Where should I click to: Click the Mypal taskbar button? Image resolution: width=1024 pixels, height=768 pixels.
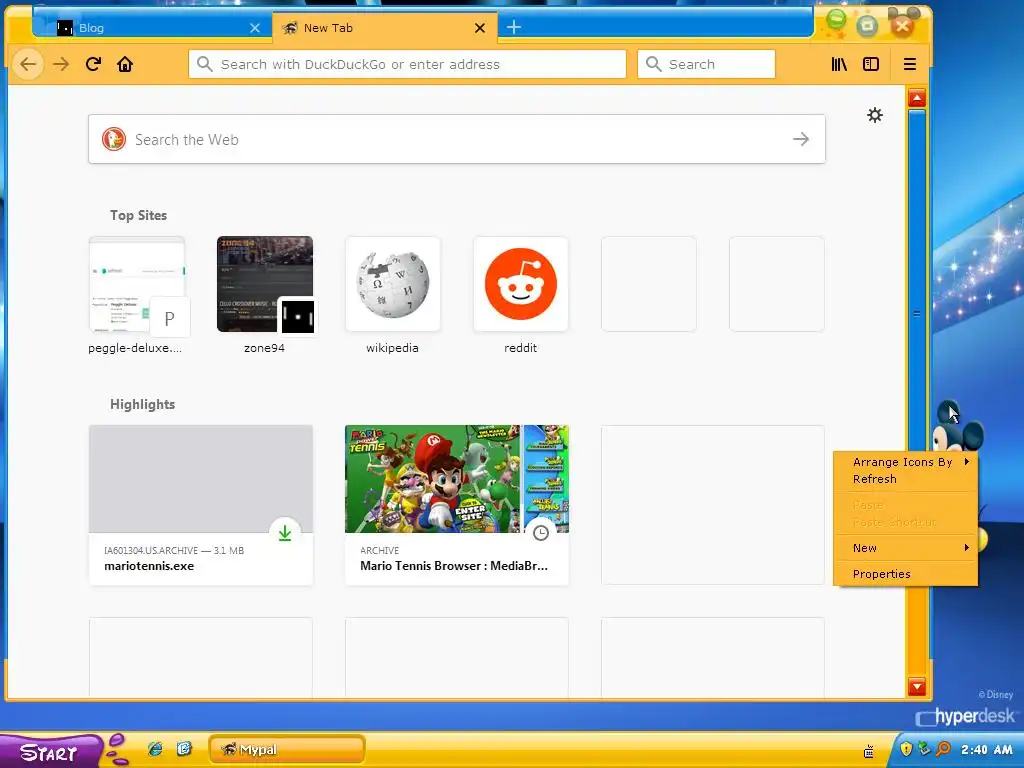coord(287,749)
